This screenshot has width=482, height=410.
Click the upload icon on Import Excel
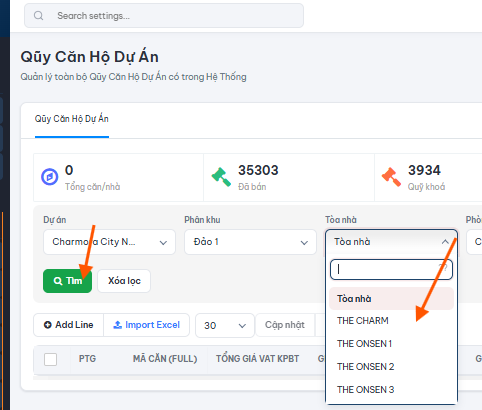point(117,325)
